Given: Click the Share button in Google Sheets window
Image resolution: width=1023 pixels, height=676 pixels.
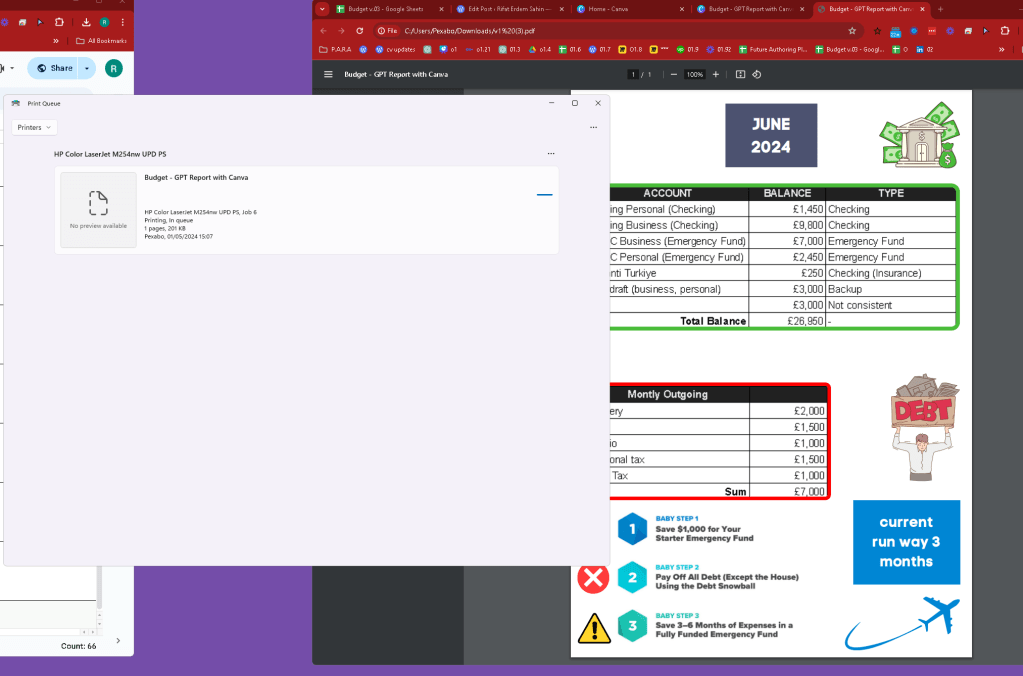Looking at the screenshot, I should click(x=55, y=68).
